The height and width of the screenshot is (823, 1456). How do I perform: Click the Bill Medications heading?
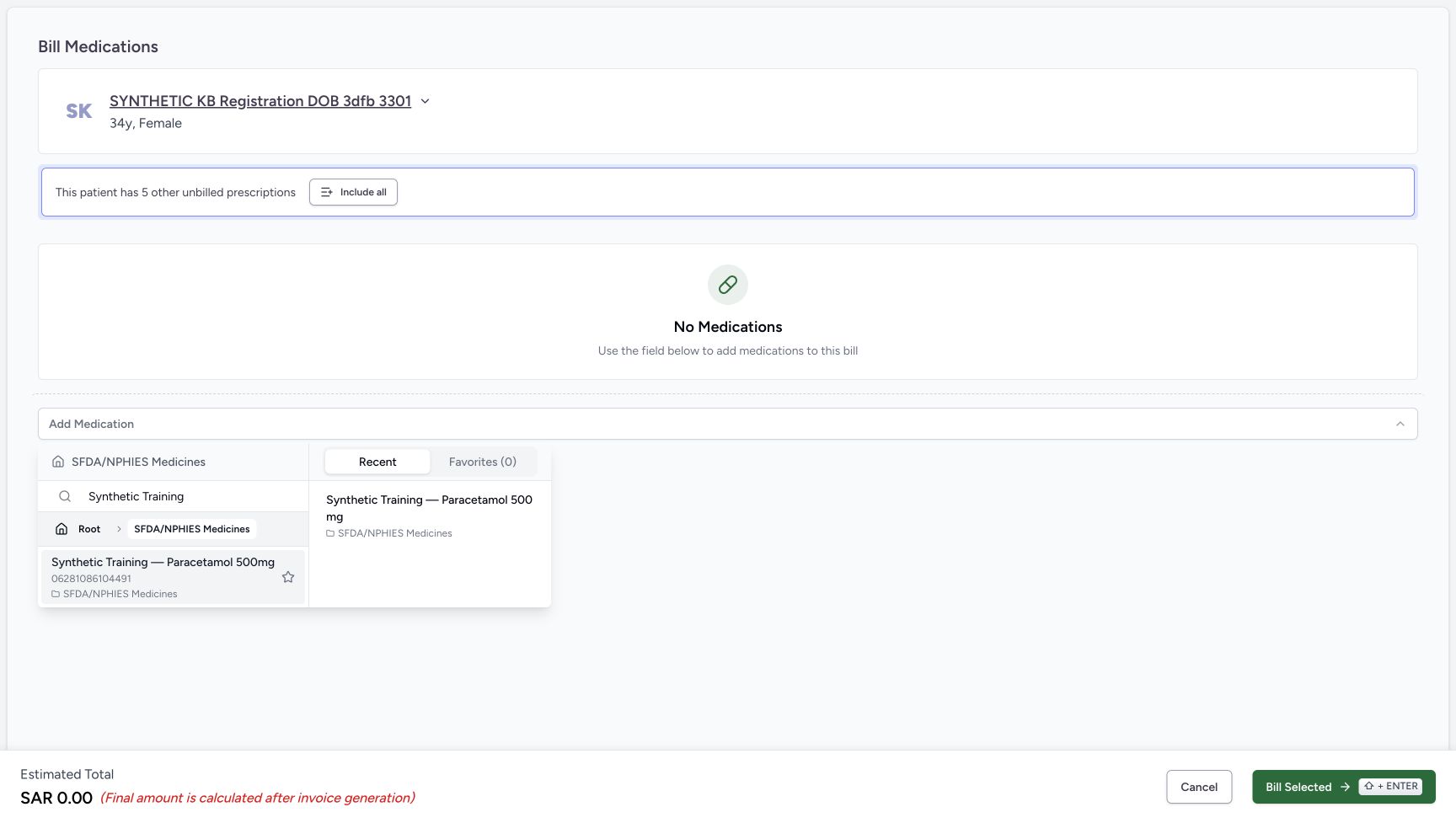click(x=98, y=46)
